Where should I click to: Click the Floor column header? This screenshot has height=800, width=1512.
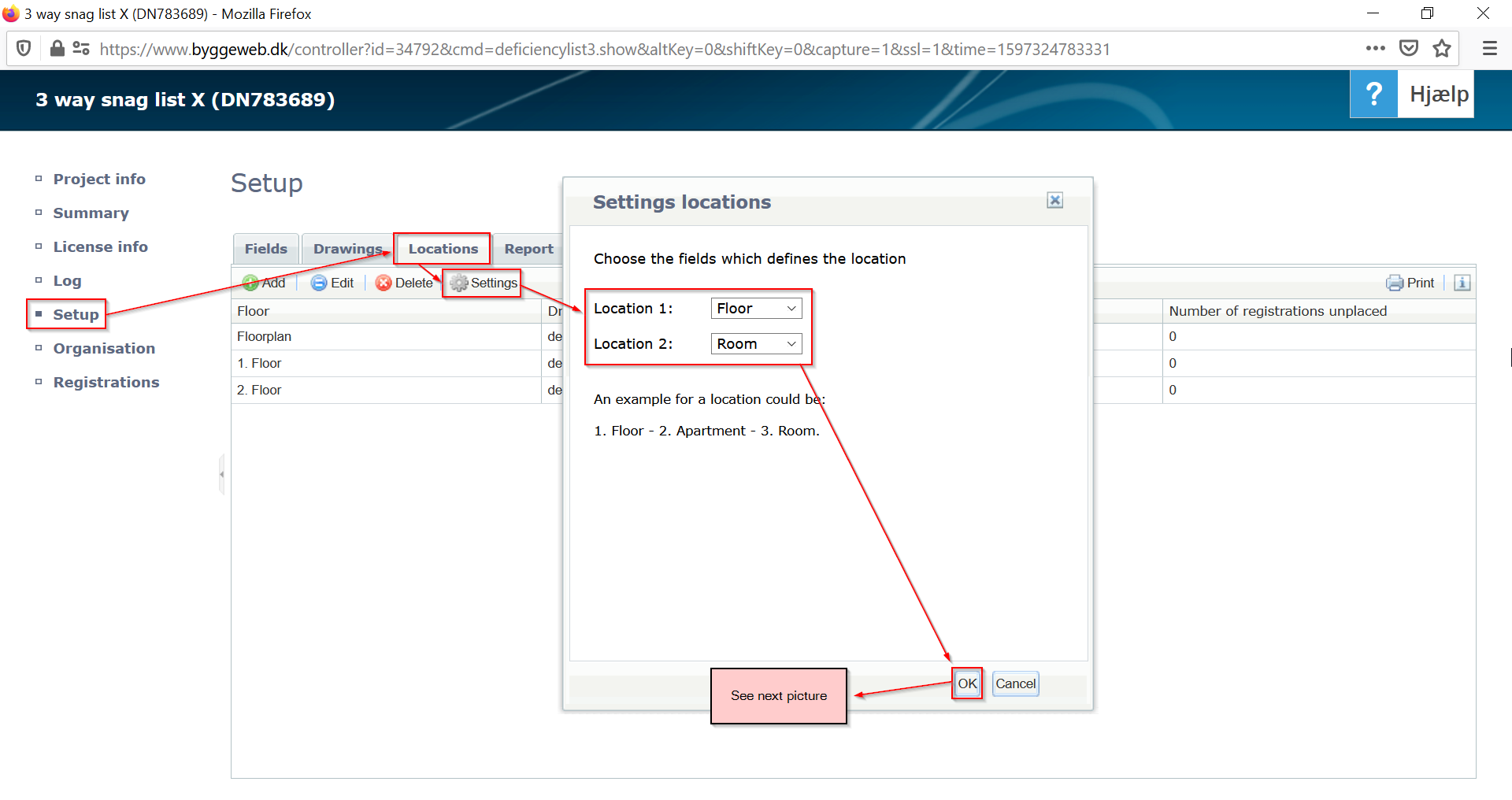coord(386,311)
